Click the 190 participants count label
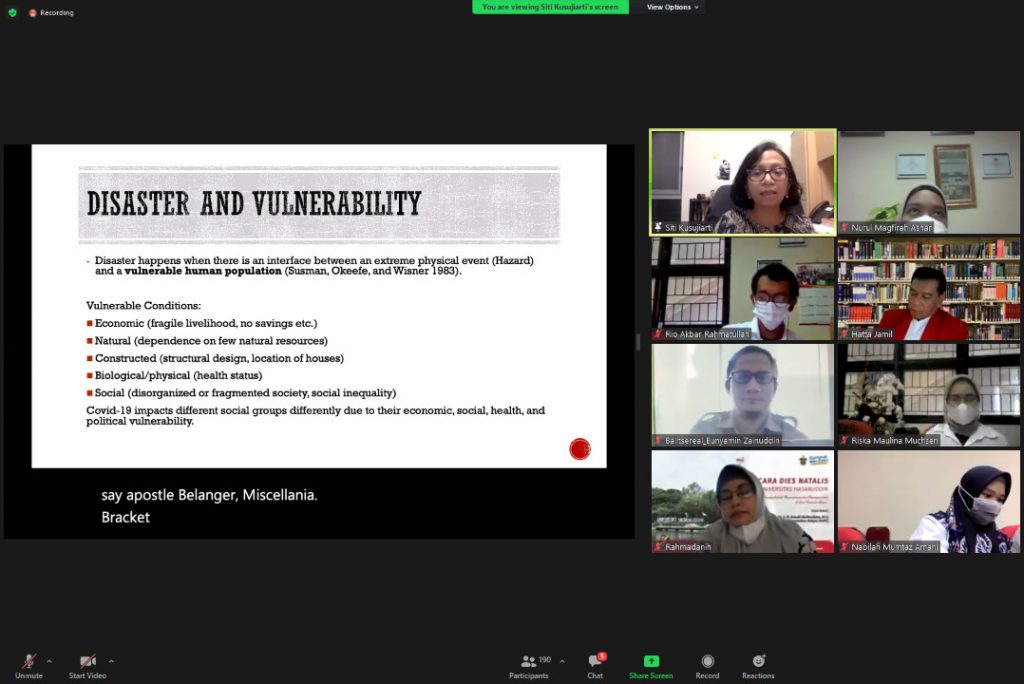Image resolution: width=1024 pixels, height=684 pixels. [543, 658]
